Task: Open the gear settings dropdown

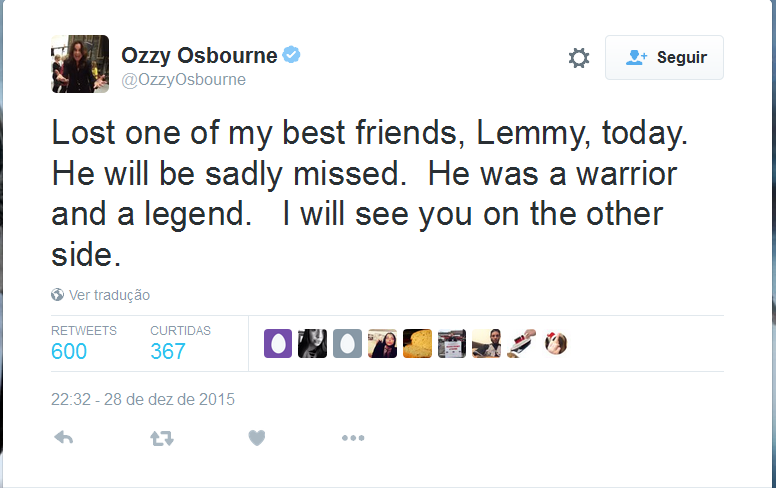Action: [x=578, y=58]
